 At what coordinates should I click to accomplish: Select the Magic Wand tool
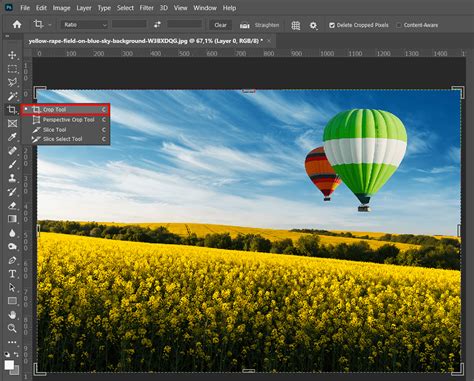[12, 96]
